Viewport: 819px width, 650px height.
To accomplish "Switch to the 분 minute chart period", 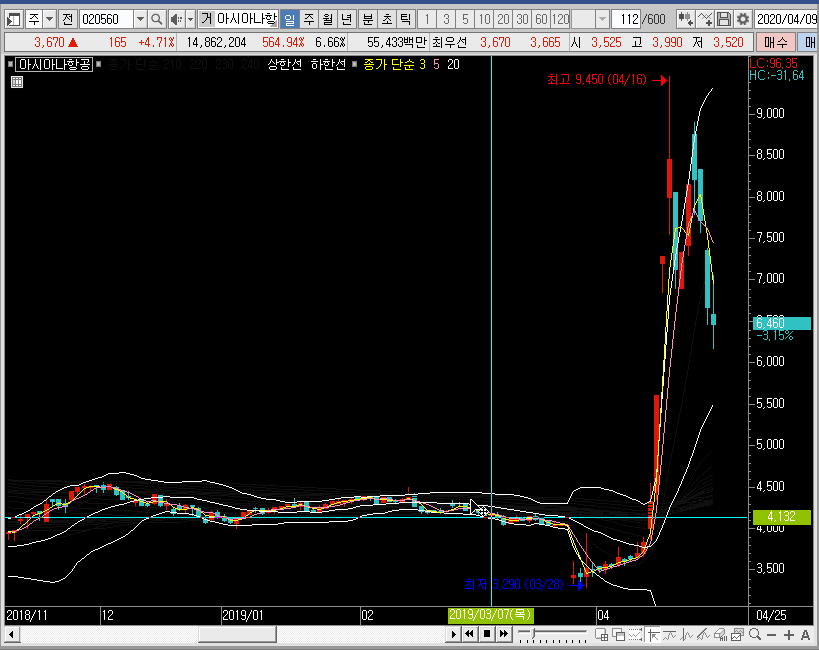I will [368, 20].
